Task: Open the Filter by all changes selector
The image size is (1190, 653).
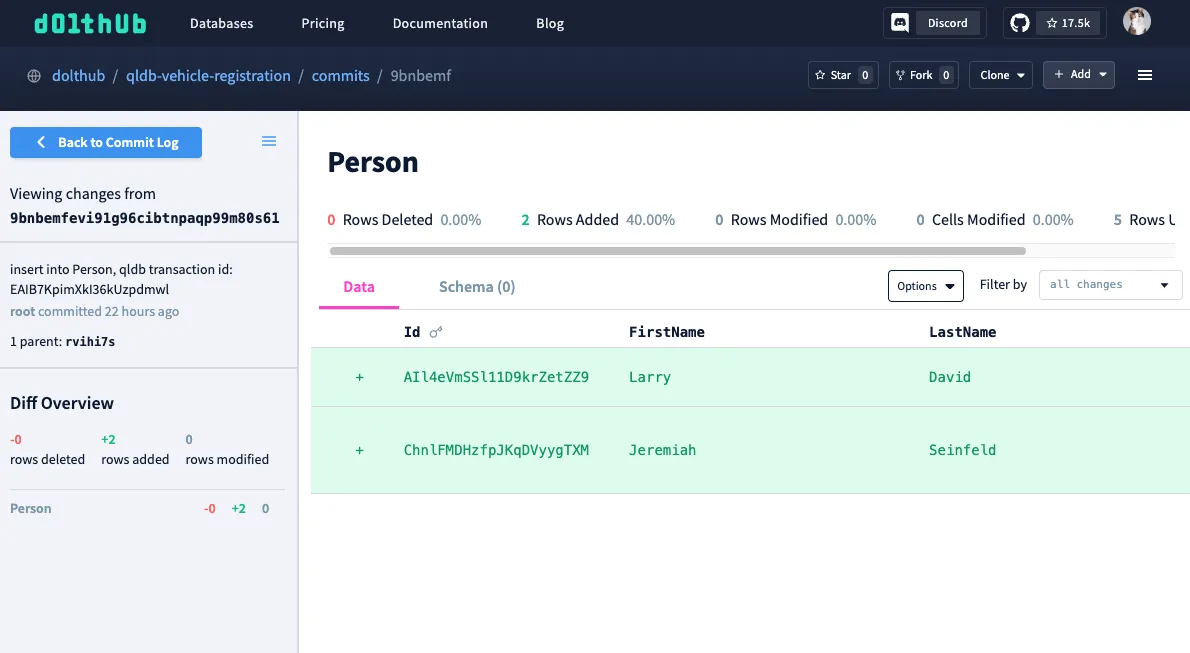Action: (1110, 285)
